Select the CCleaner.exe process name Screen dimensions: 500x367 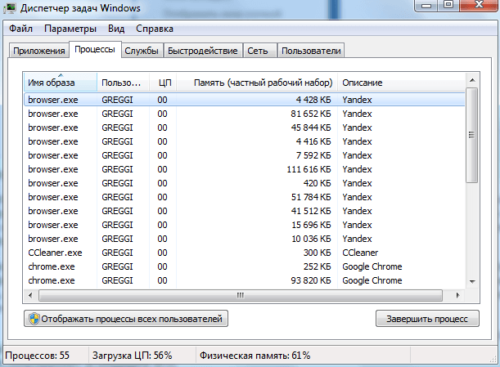coord(55,253)
